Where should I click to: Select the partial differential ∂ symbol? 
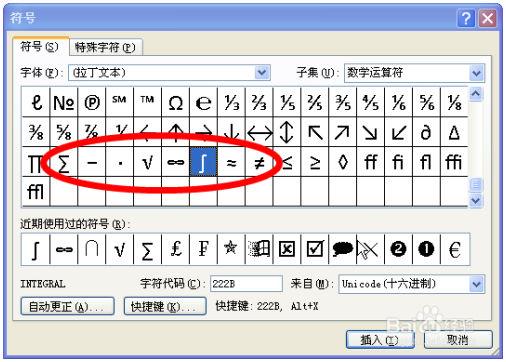pos(427,132)
